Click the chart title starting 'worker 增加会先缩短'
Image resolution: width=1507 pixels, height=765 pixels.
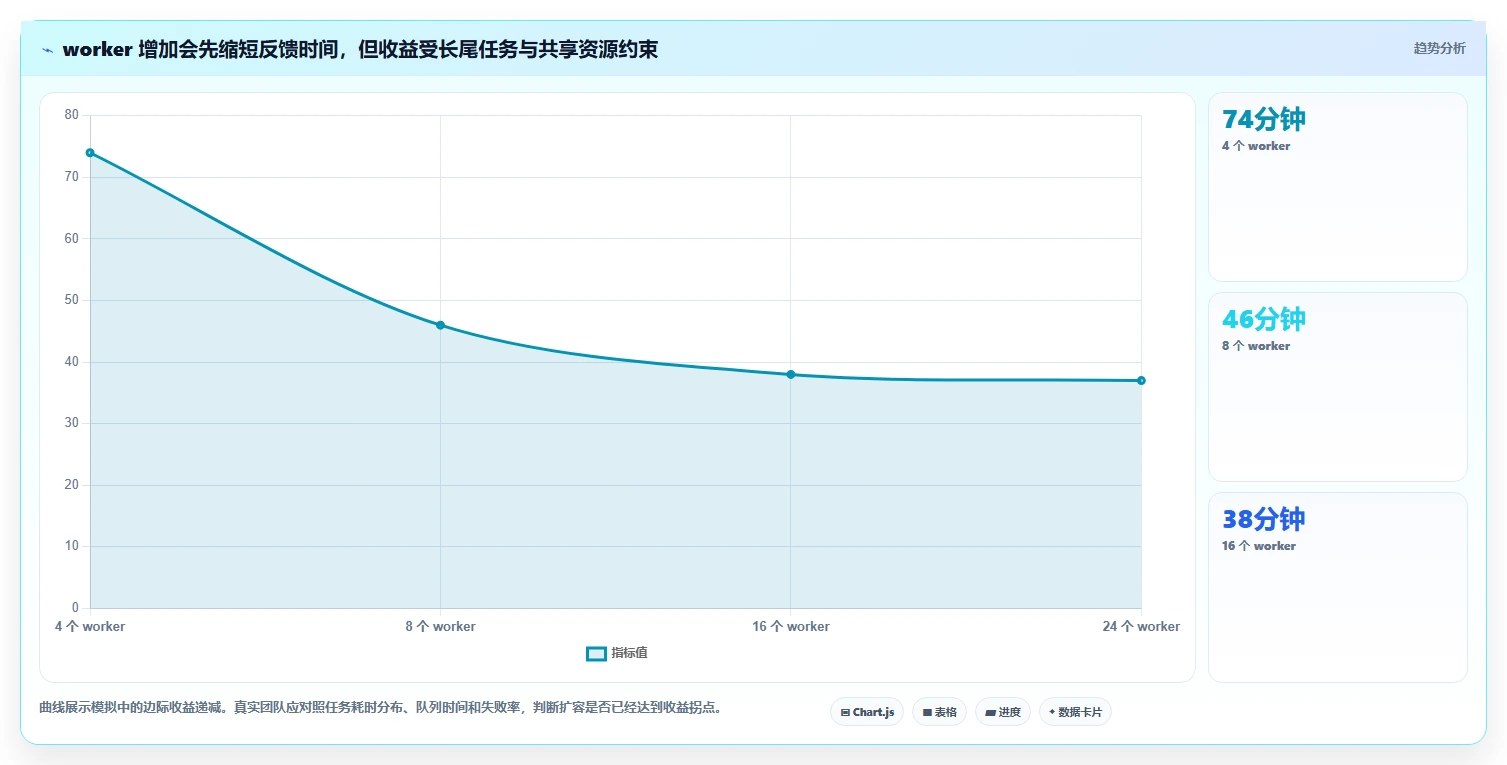[360, 49]
